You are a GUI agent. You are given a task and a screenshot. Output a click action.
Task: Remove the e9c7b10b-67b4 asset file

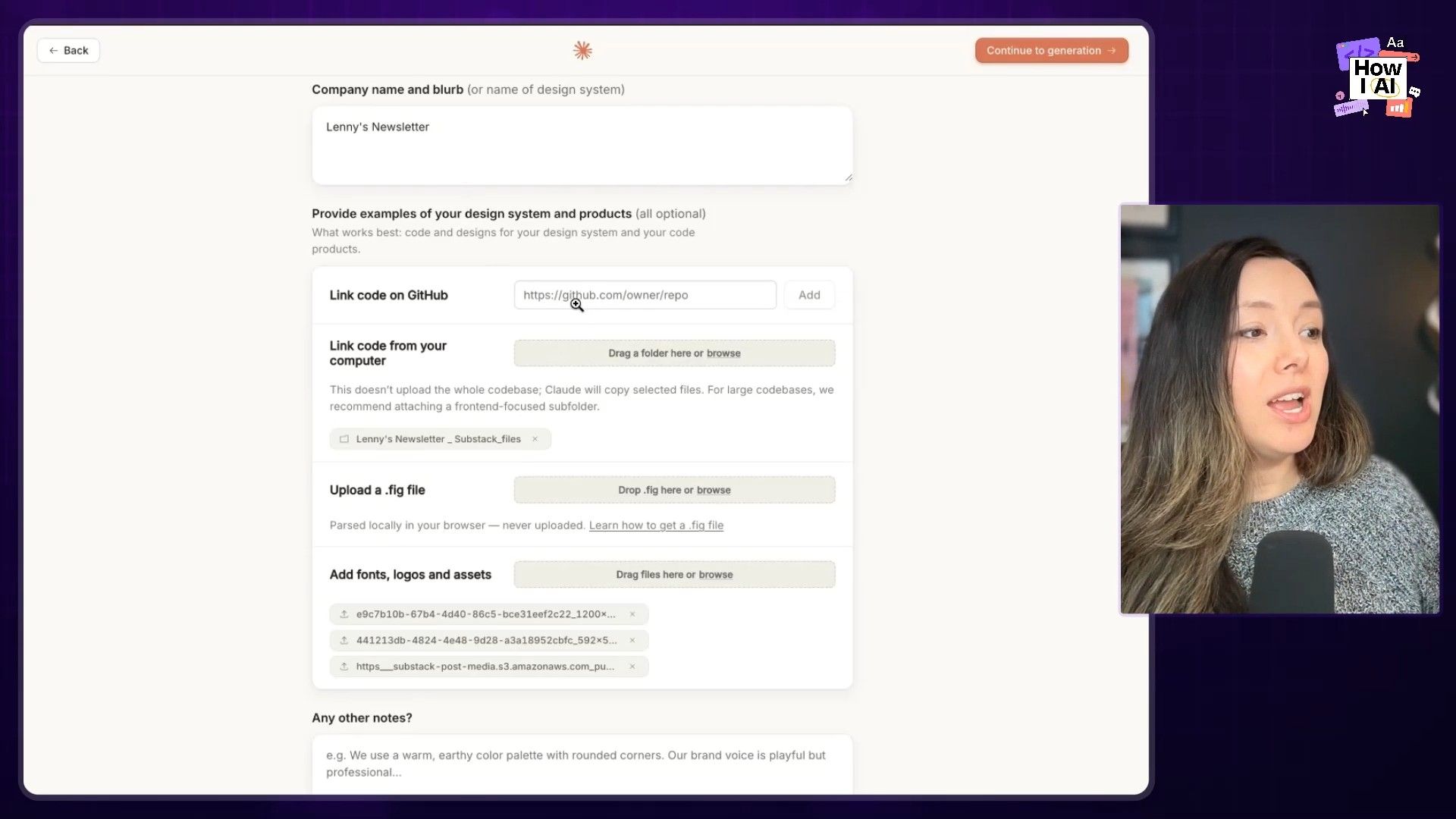[632, 614]
